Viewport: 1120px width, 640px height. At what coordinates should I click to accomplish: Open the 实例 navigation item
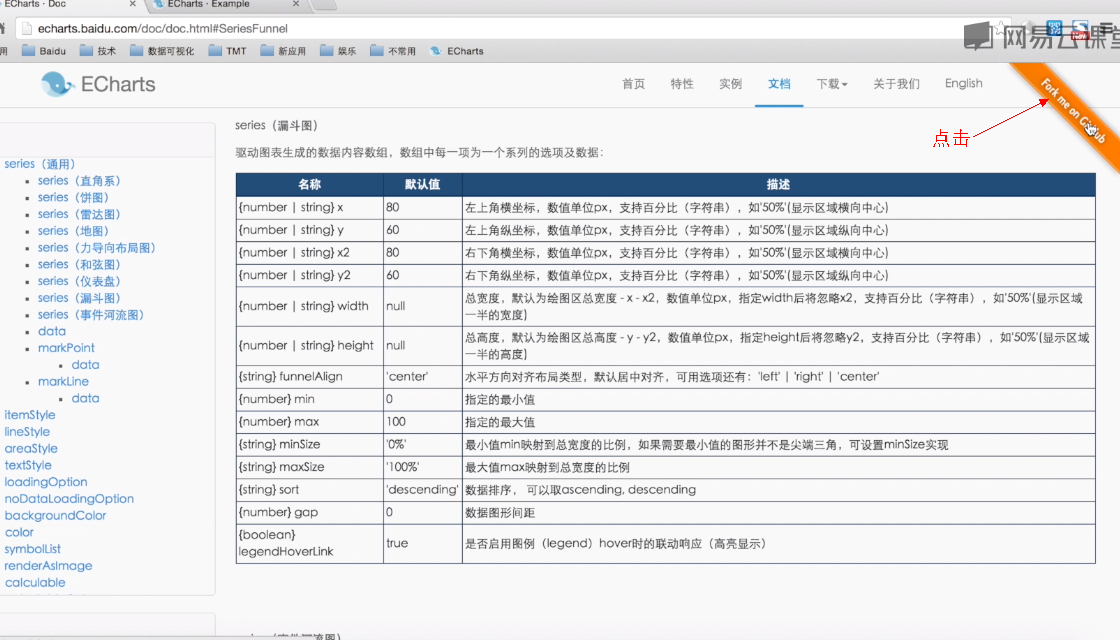pyautogui.click(x=730, y=84)
